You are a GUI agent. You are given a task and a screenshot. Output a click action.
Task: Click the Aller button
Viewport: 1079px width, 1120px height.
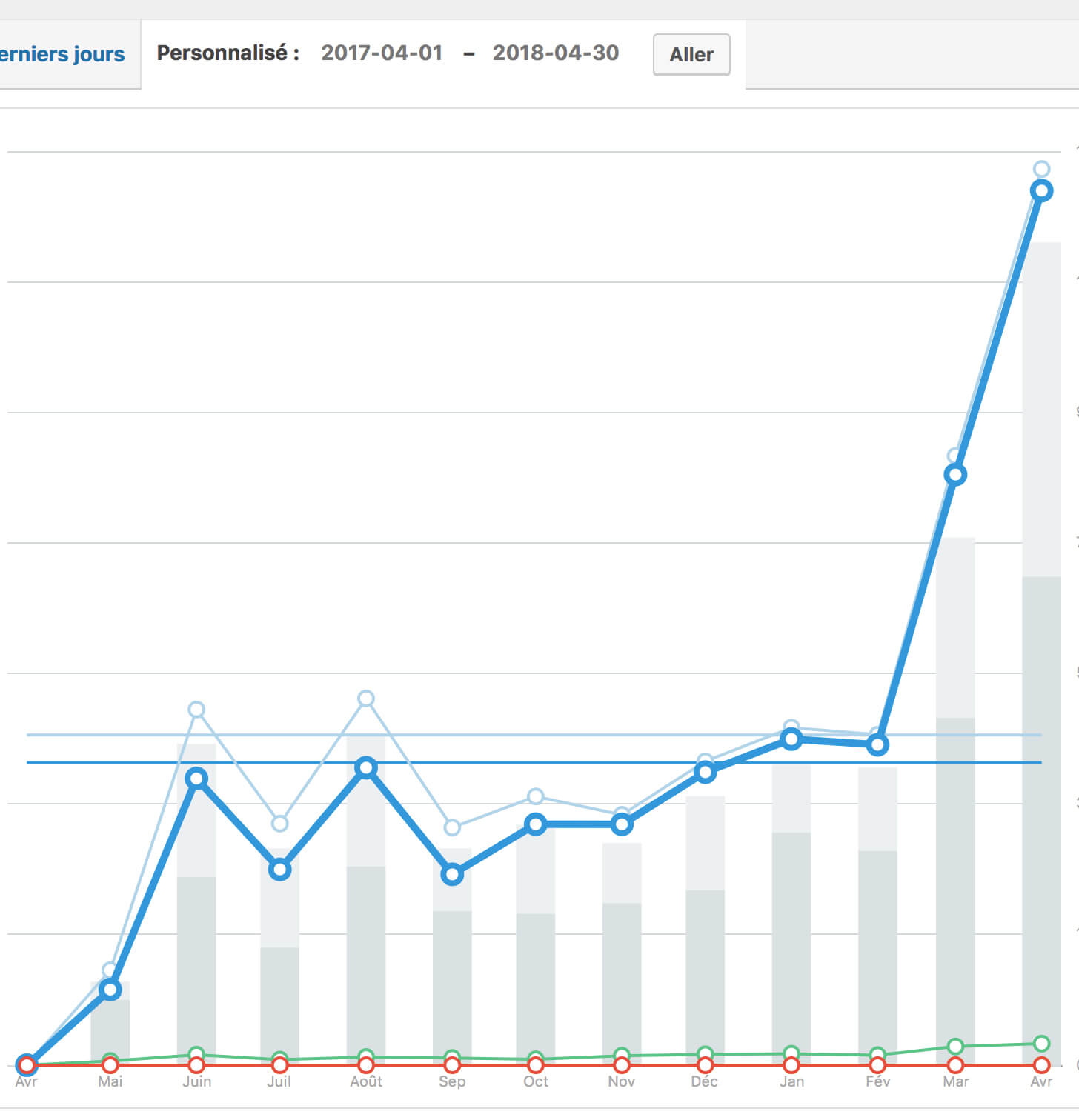pos(691,54)
